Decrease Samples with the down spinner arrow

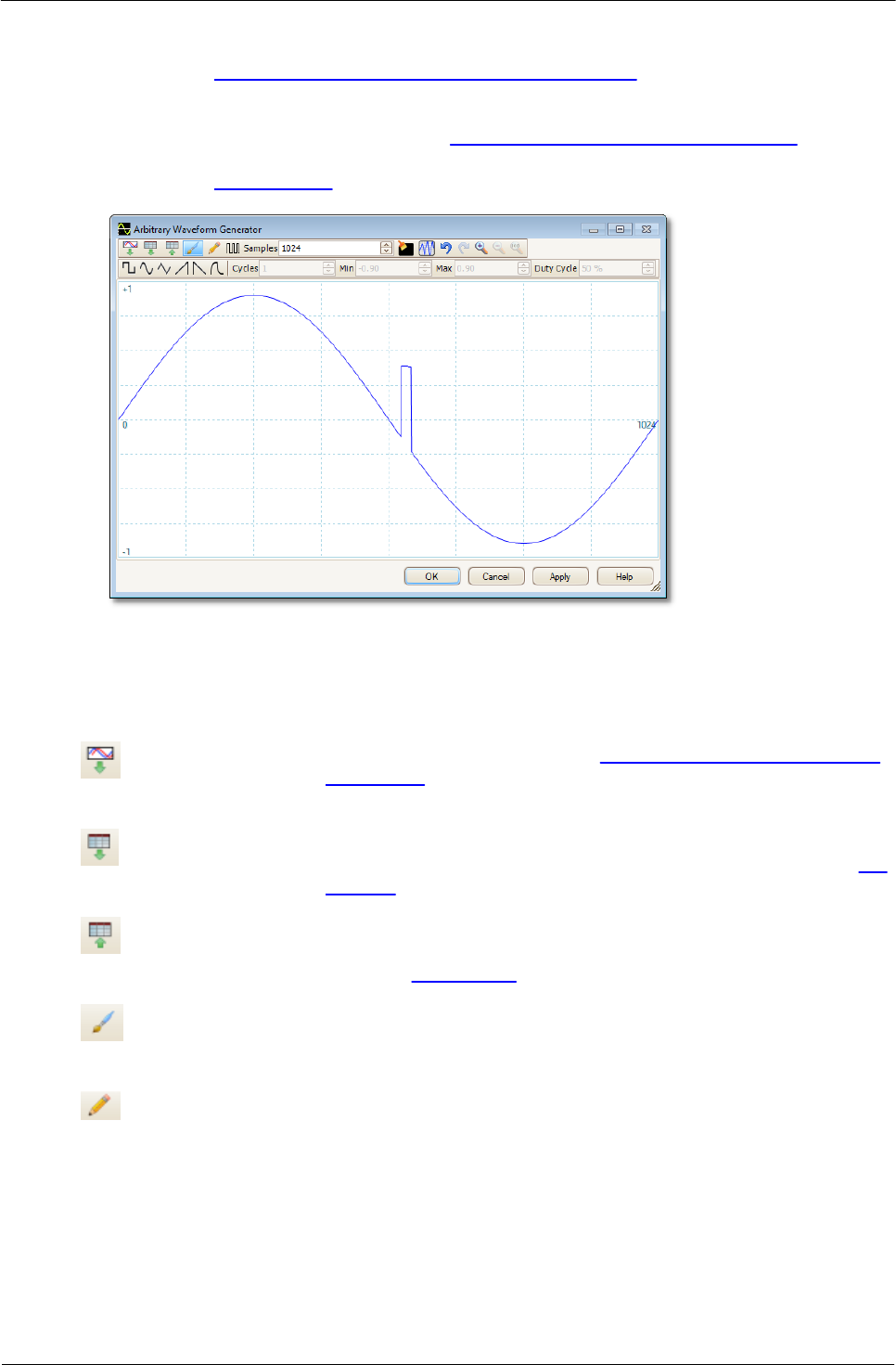tap(387, 251)
